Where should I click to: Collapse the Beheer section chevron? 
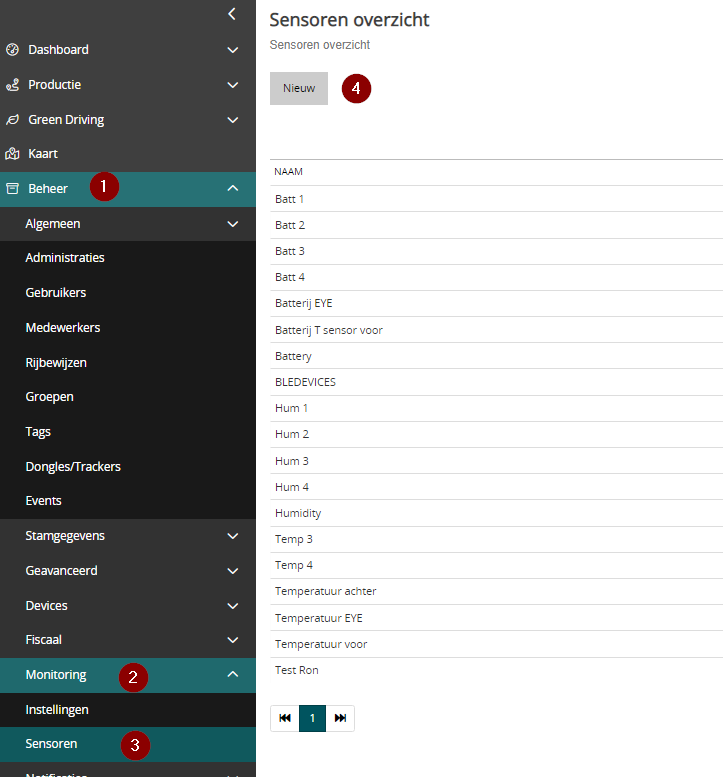click(232, 188)
